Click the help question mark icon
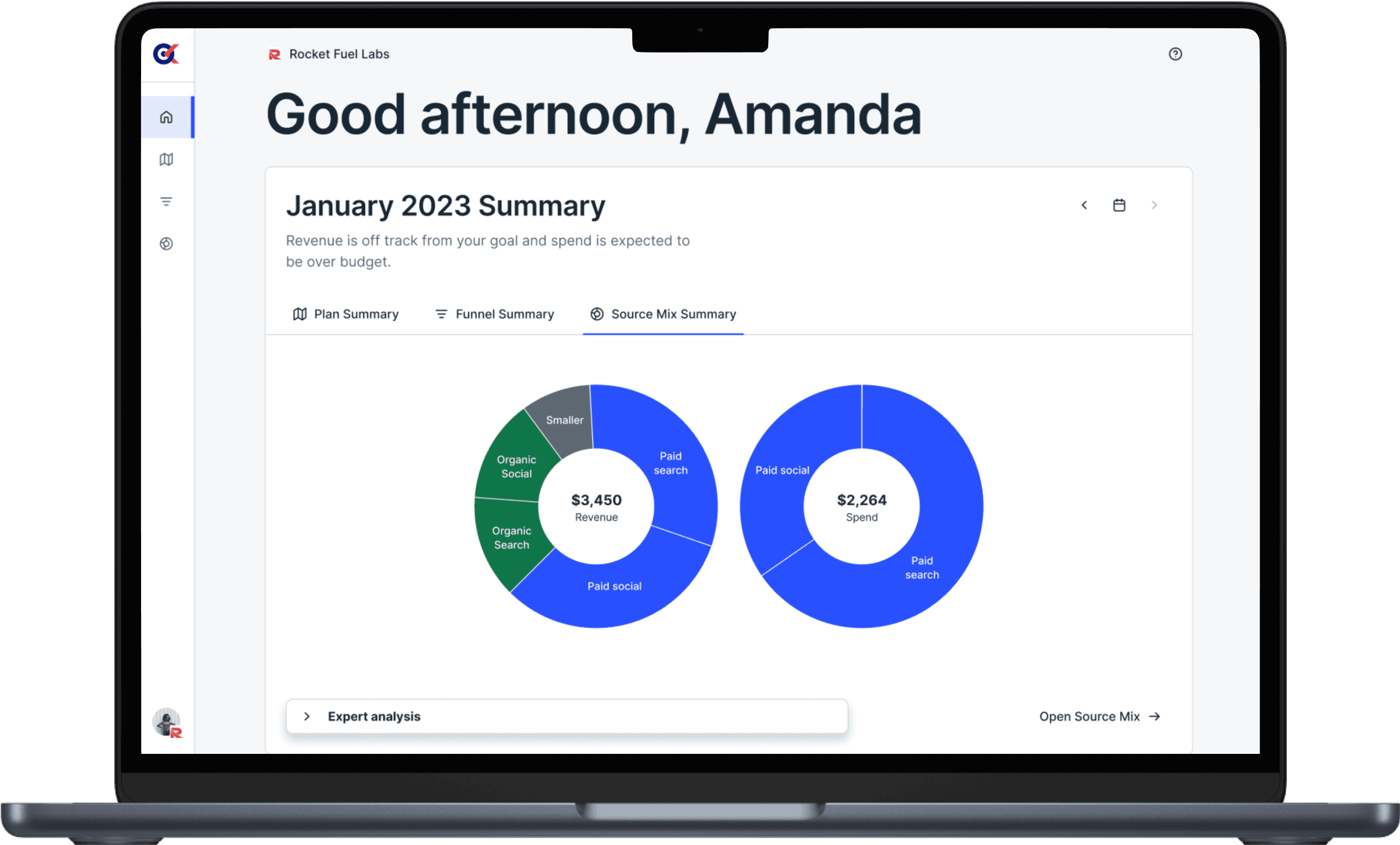This screenshot has height=845, width=1400. click(1176, 54)
